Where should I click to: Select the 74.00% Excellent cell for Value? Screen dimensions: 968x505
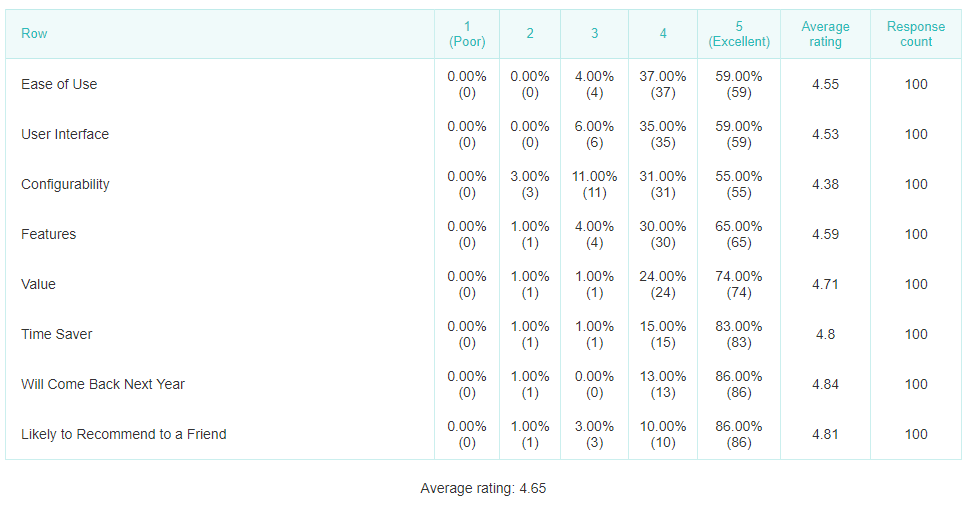pos(739,284)
